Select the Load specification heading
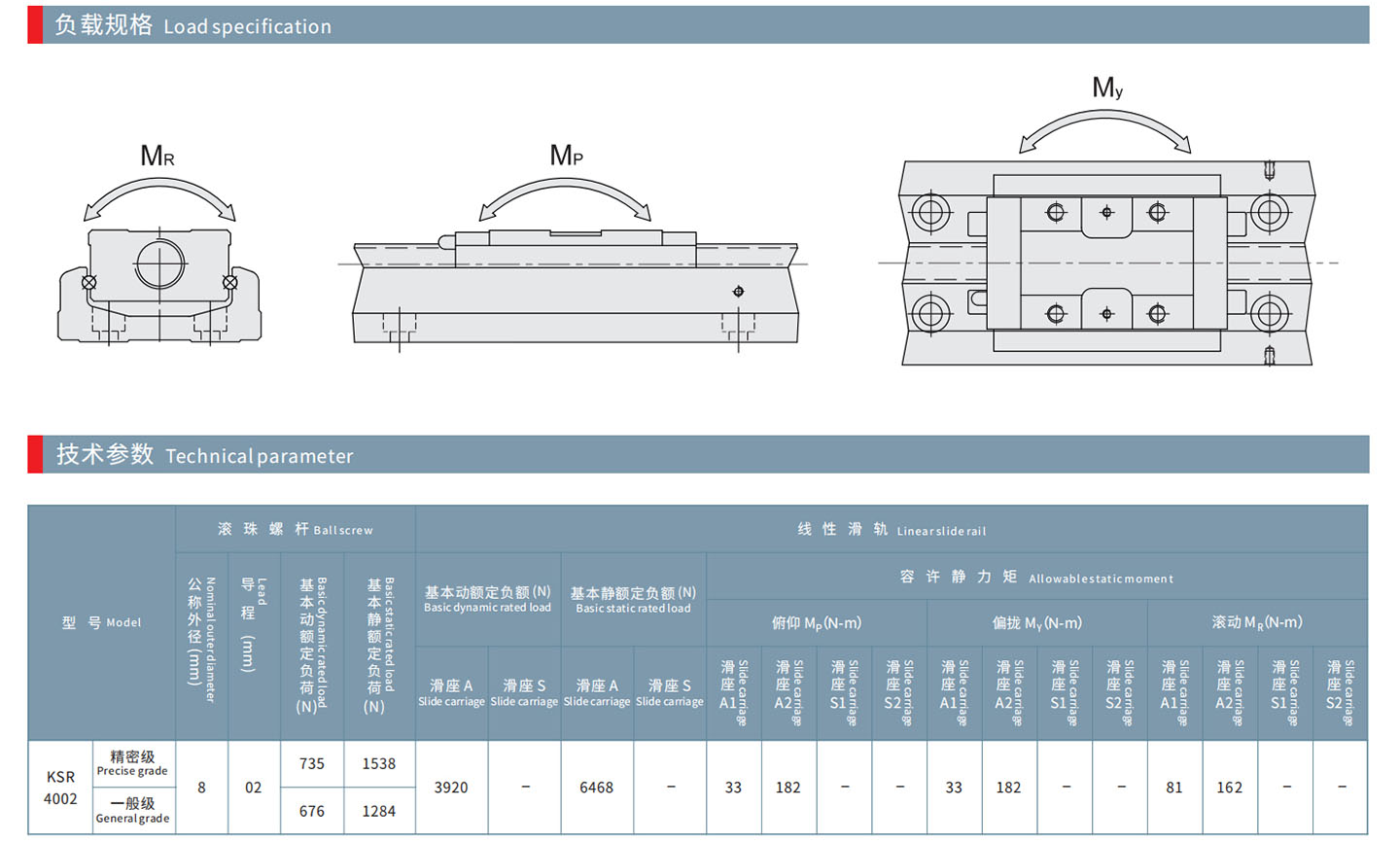The width and height of the screenshot is (1400, 843). coord(192,25)
